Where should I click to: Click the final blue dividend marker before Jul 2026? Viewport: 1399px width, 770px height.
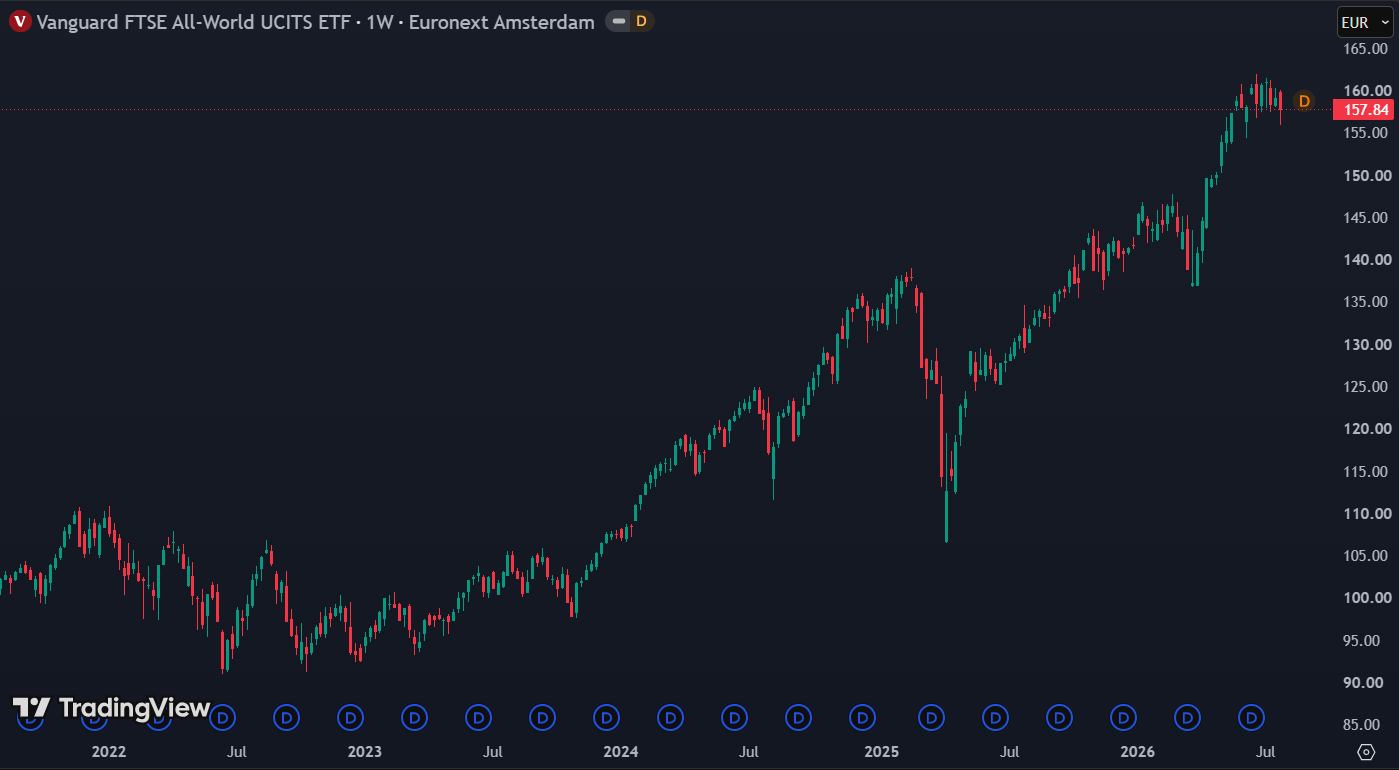pos(1252,717)
